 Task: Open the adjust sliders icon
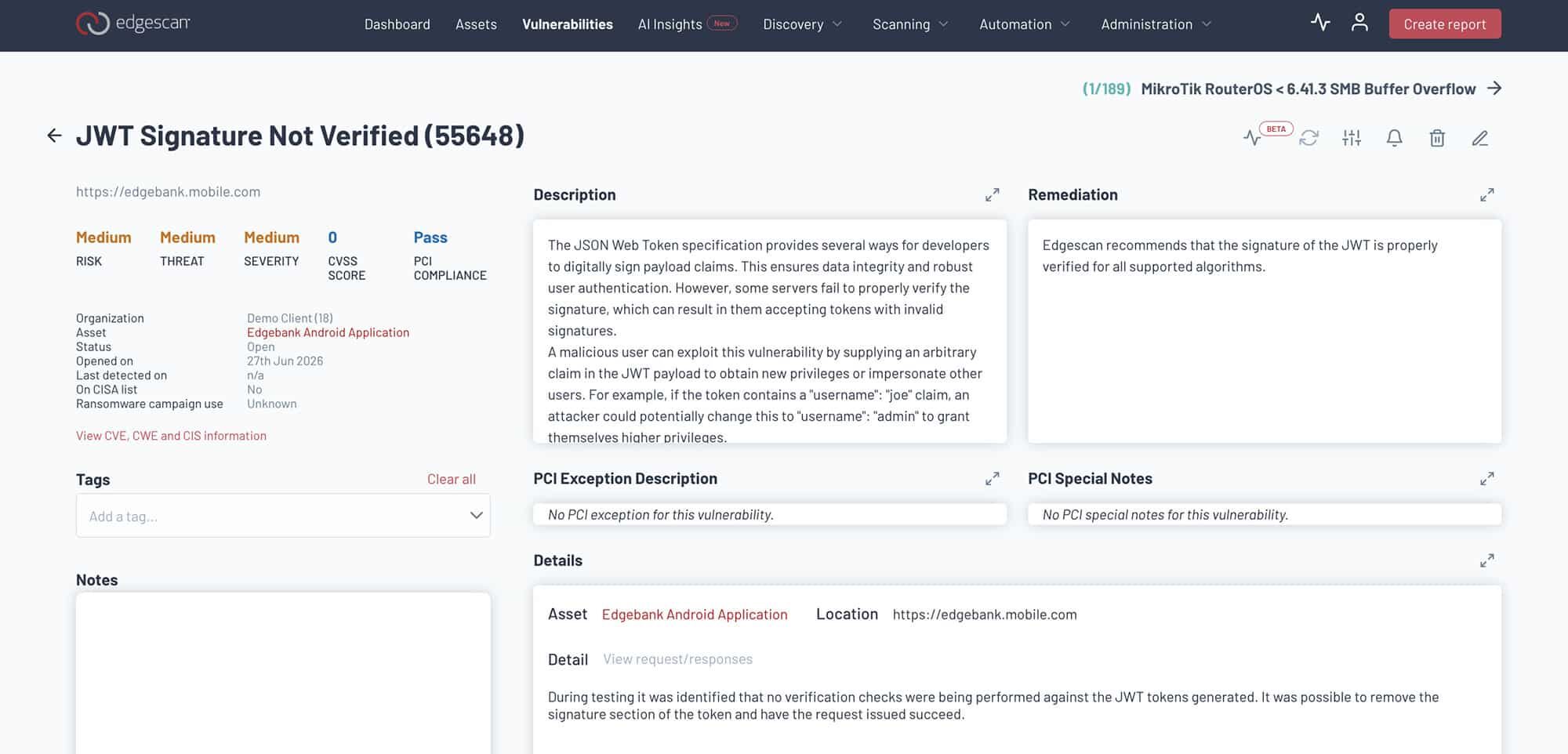coord(1352,138)
